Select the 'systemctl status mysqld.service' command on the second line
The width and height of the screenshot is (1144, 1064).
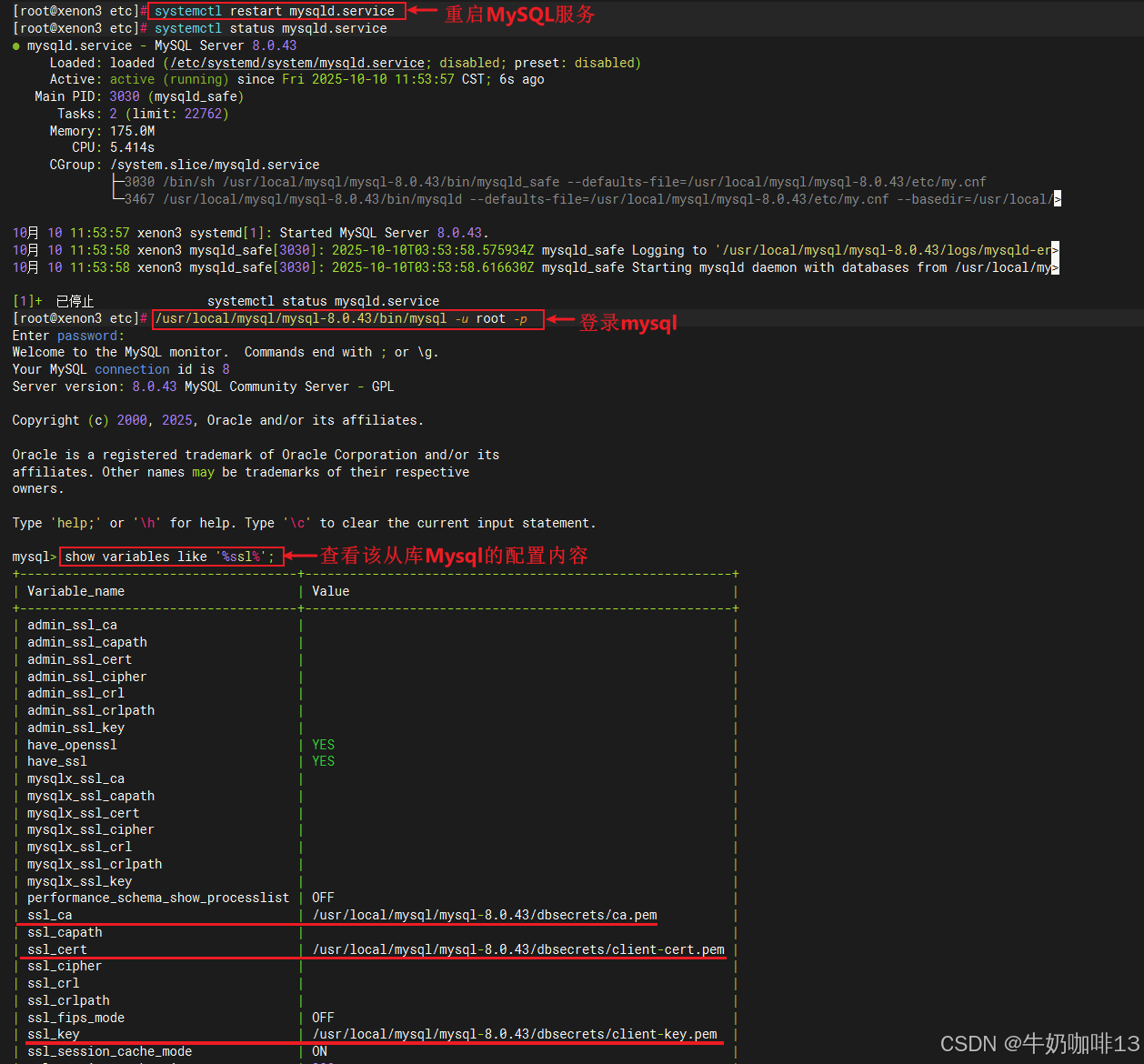[x=271, y=29]
